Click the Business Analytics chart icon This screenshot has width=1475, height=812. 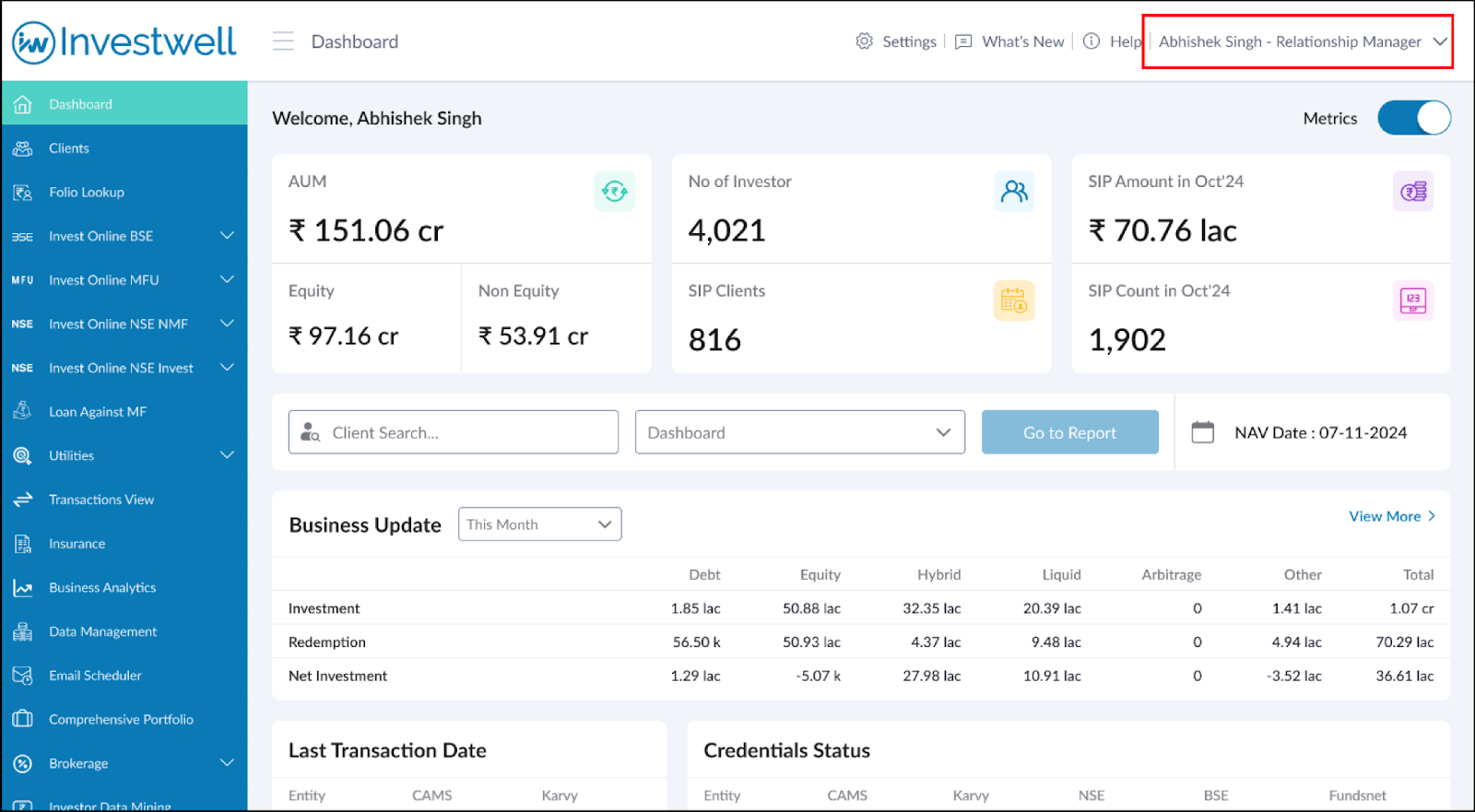tap(23, 588)
